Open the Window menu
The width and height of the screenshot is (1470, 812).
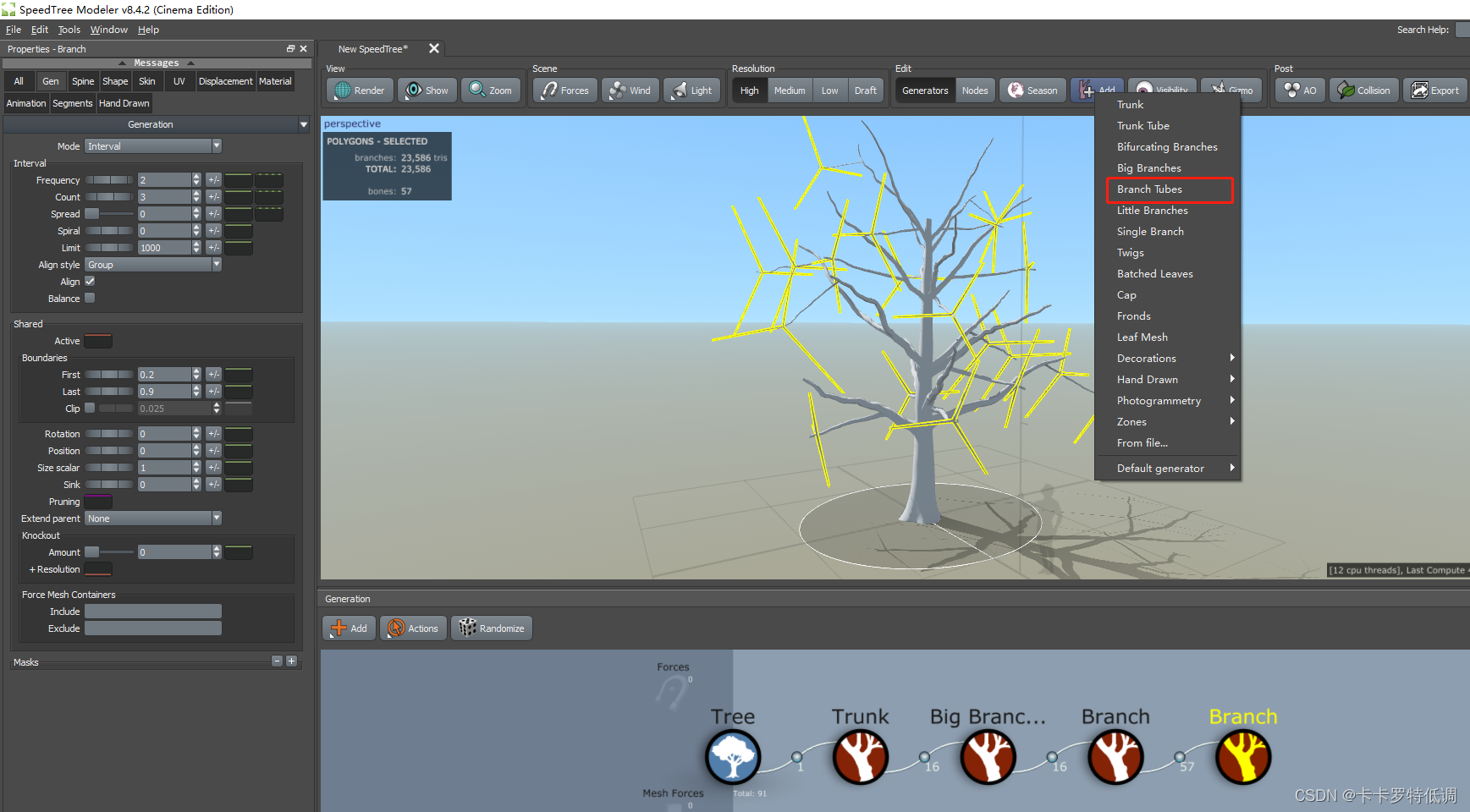click(x=109, y=30)
